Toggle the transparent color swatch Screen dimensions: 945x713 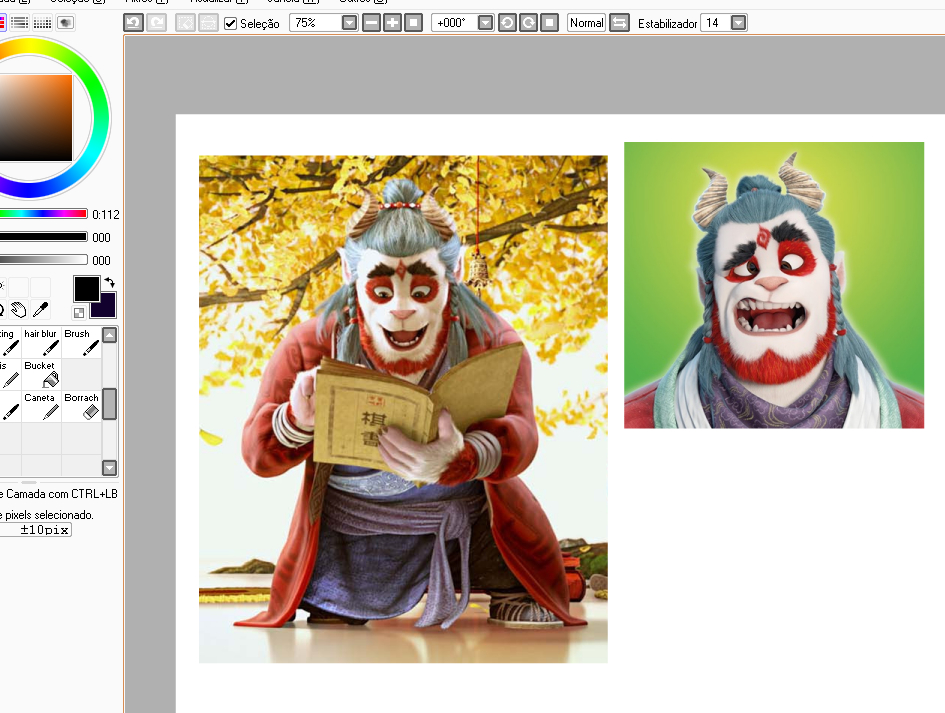coord(79,313)
